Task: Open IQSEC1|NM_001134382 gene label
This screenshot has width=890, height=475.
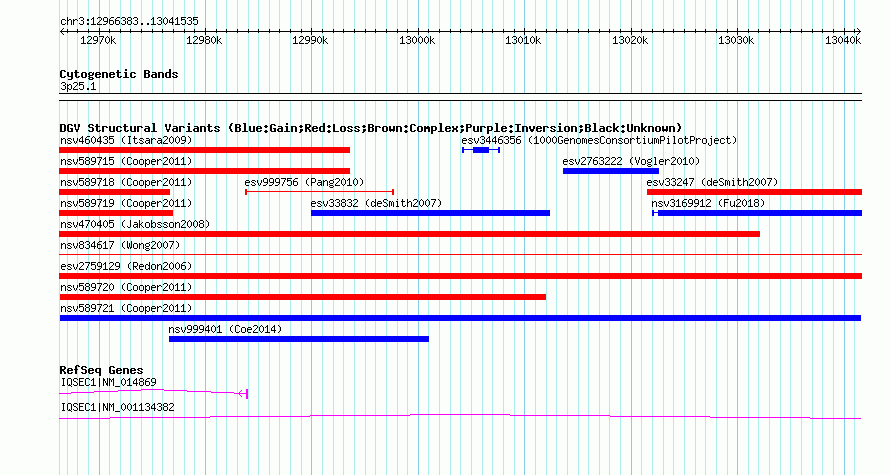Action: tap(117, 407)
